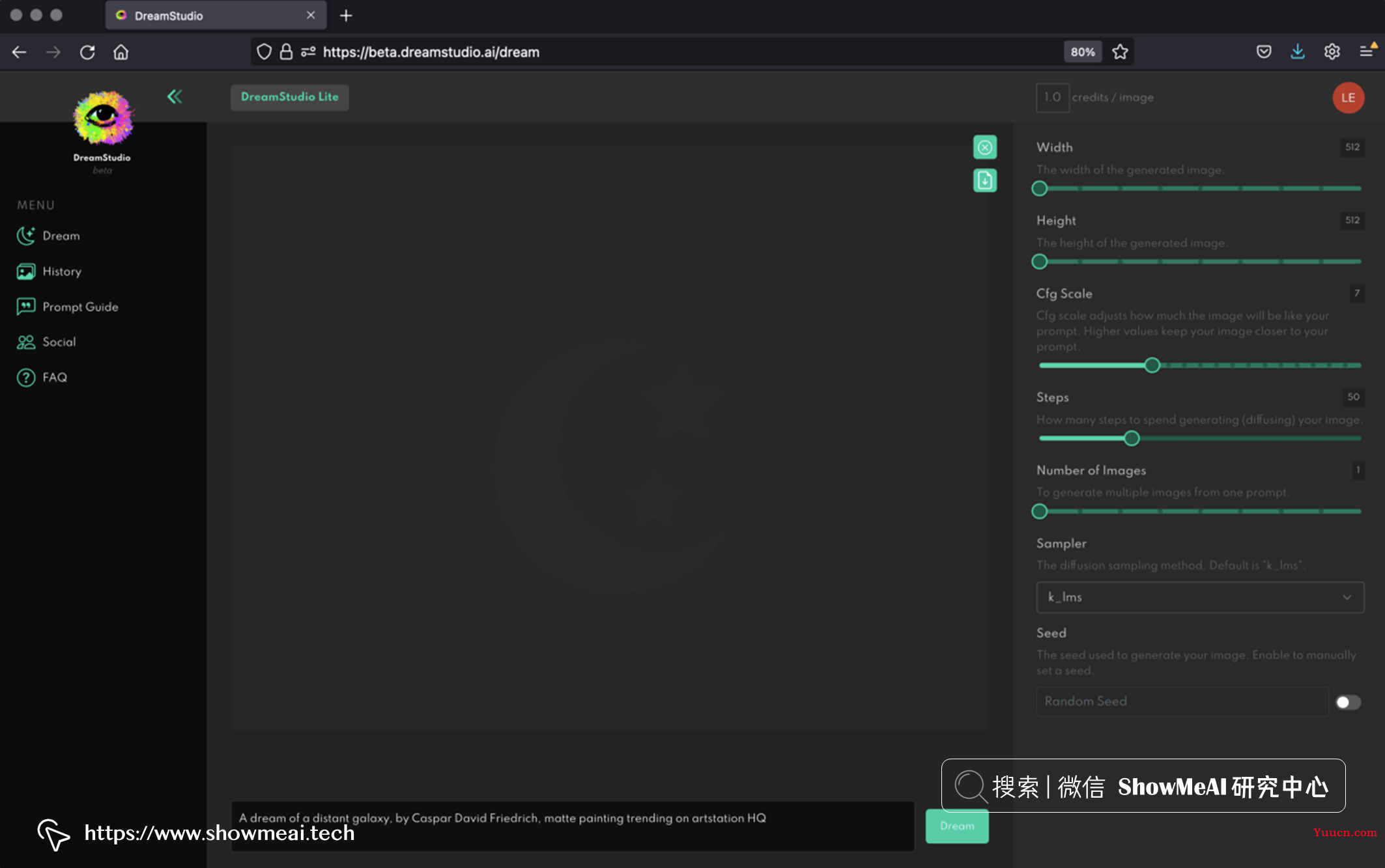
Task: Go back in browser history
Action: 20,52
